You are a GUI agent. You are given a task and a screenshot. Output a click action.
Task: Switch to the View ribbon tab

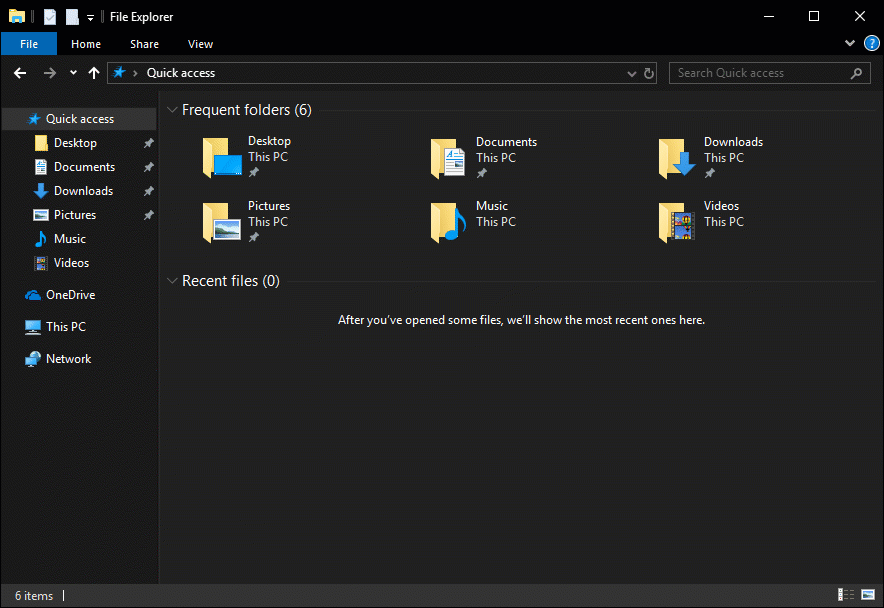coord(200,44)
